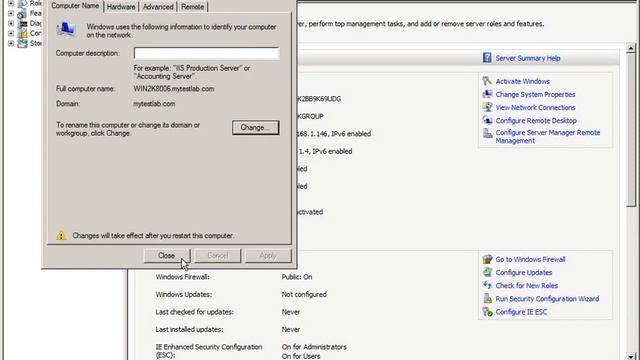Click the 'Changes will take effect' restart notice
Screen dimensions: 640x360
[153, 236]
